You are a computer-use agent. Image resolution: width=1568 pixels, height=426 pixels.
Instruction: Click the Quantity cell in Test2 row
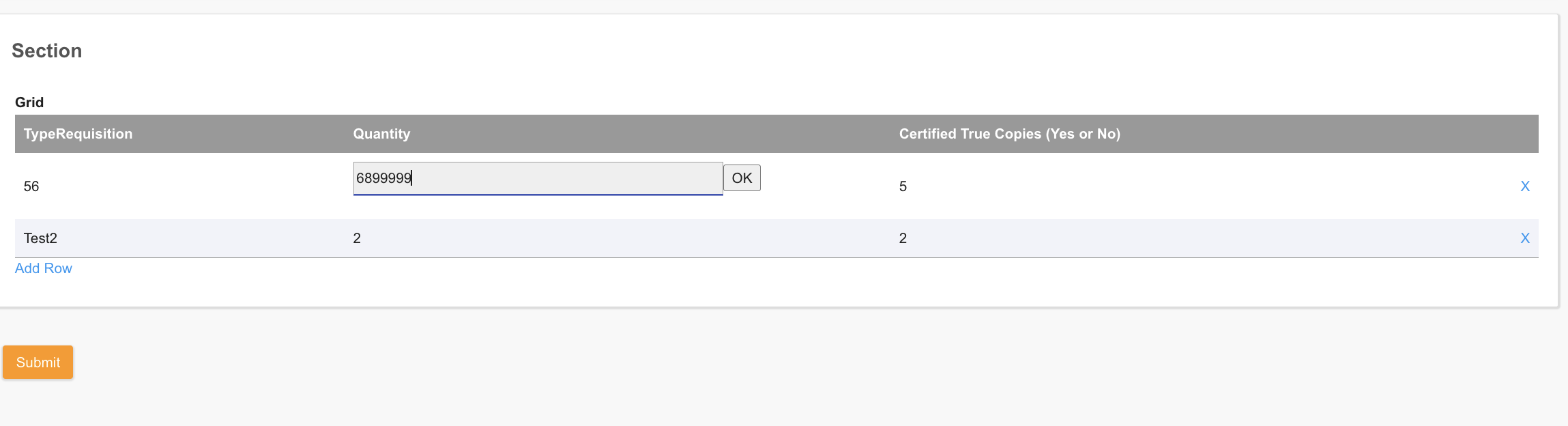click(x=357, y=238)
